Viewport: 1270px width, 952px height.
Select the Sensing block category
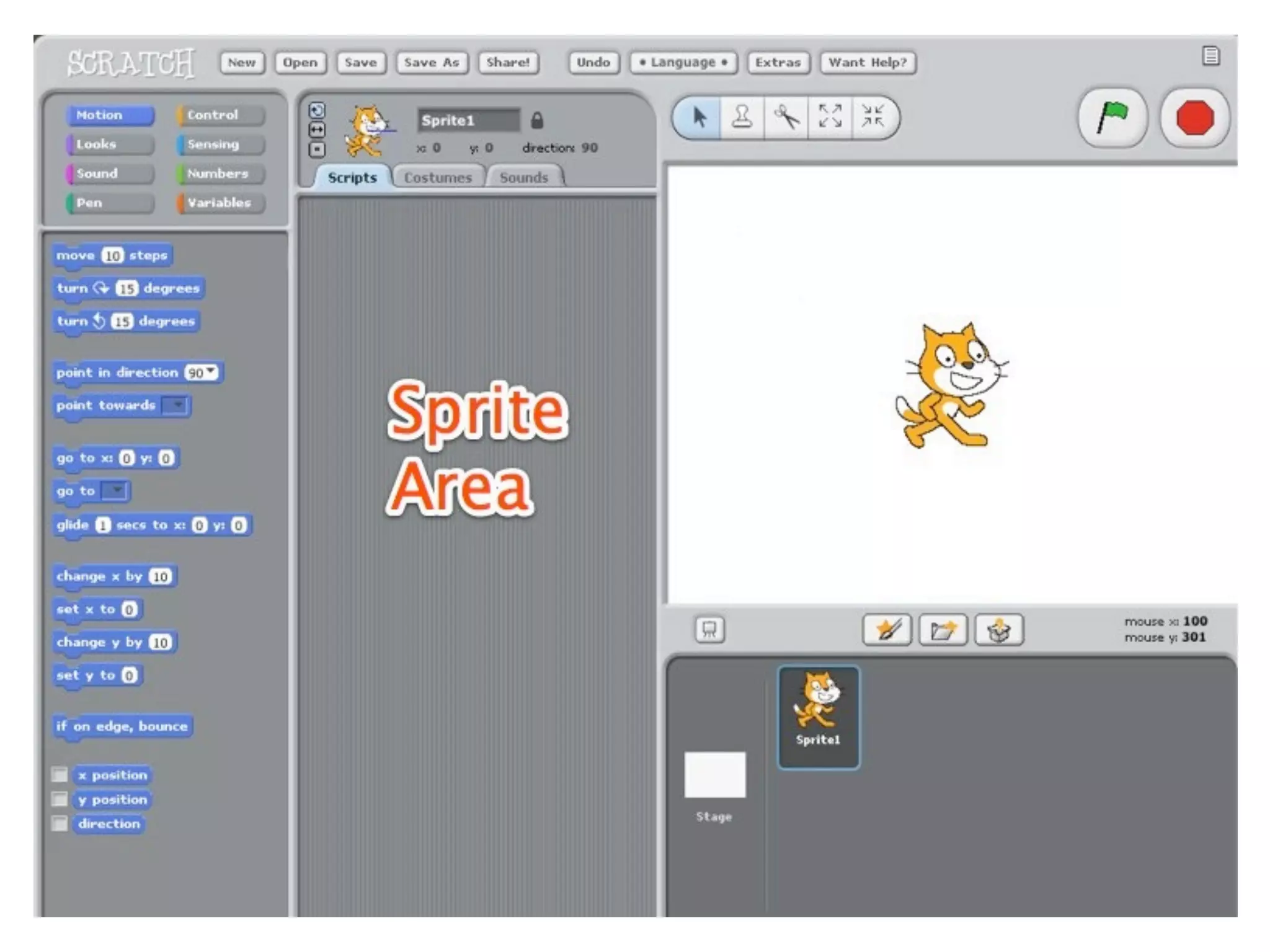point(221,144)
